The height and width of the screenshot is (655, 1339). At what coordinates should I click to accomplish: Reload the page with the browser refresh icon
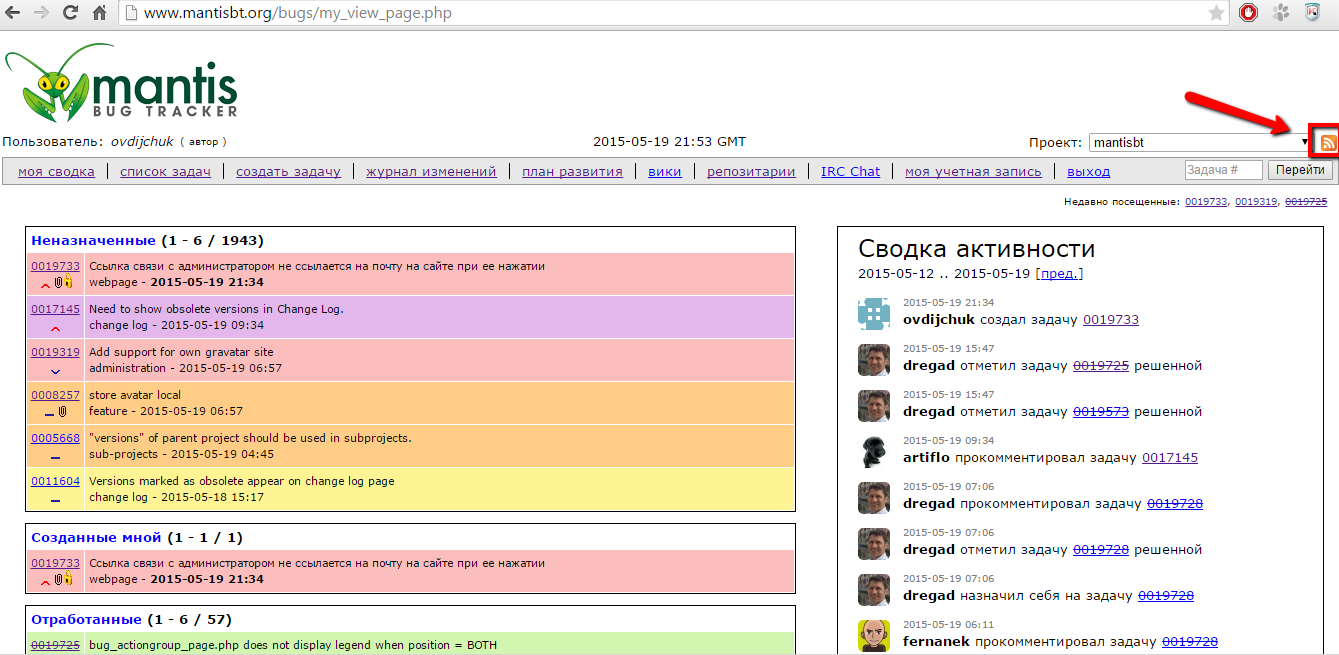(70, 13)
